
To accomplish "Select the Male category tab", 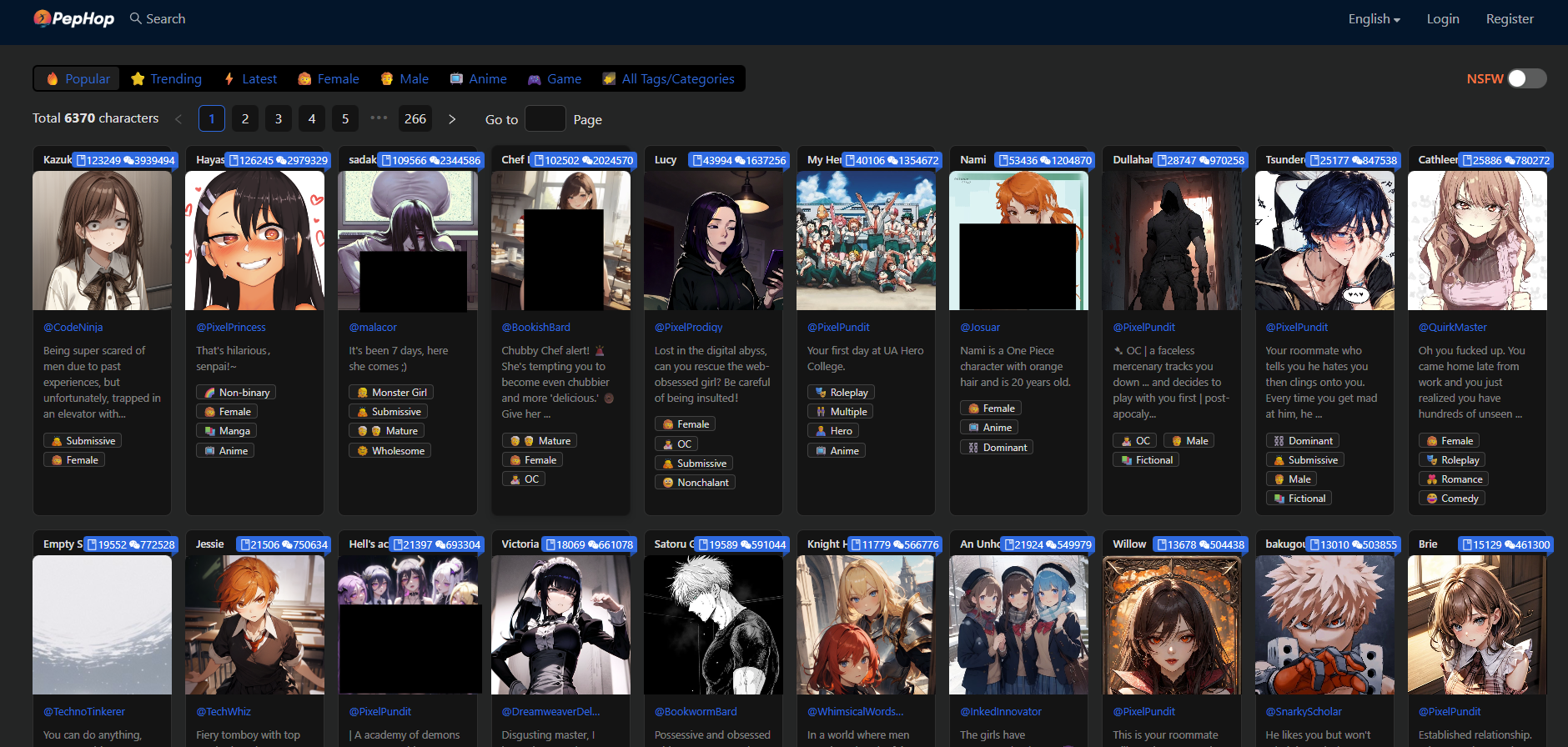I will click(x=405, y=79).
